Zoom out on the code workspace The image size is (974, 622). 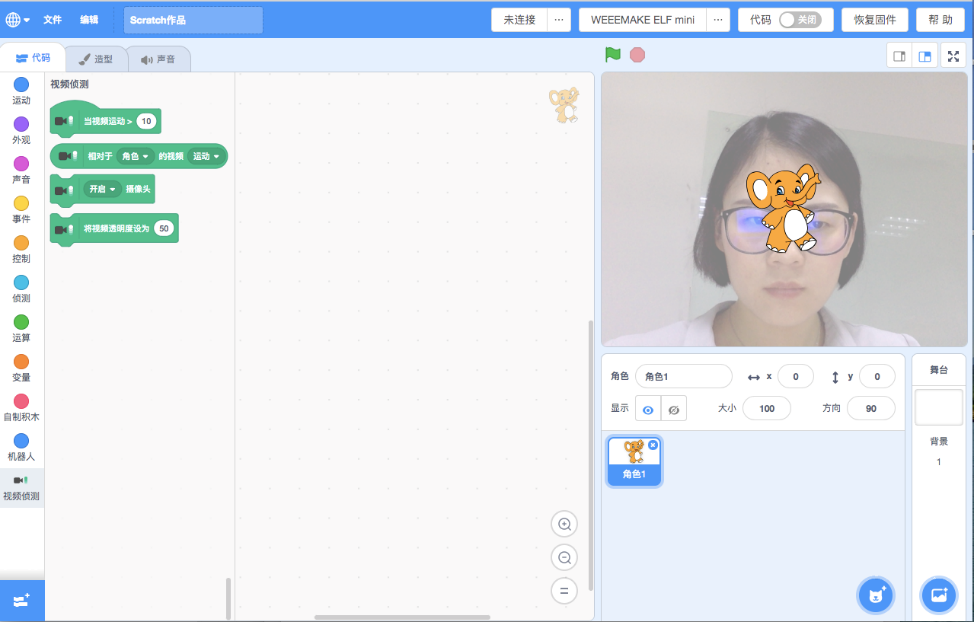(564, 558)
